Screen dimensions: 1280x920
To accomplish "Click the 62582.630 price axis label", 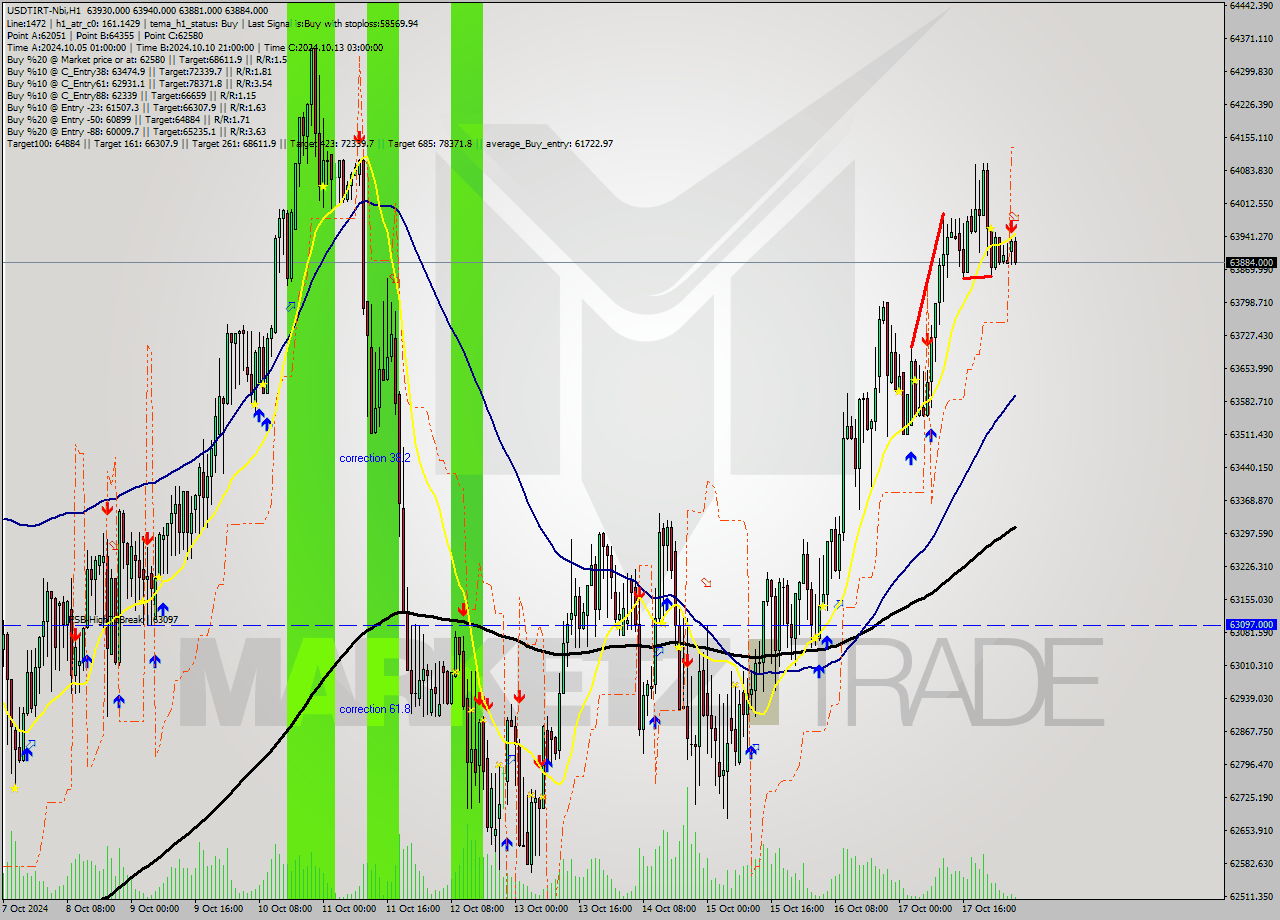I will pyautogui.click(x=1251, y=863).
